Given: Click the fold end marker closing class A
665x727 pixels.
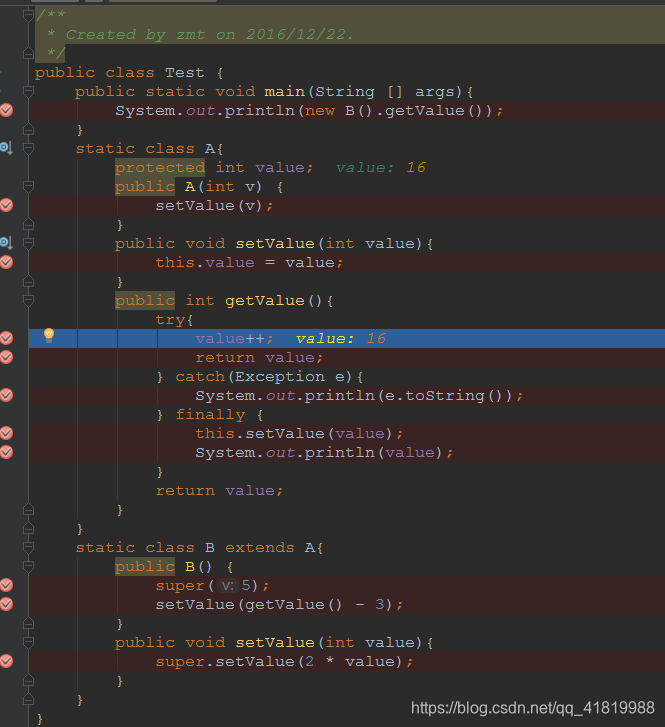Looking at the screenshot, I should (x=28, y=529).
